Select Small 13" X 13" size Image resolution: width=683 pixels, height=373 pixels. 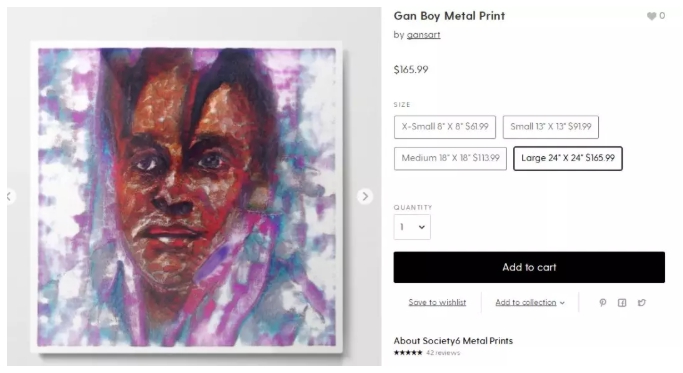tap(551, 127)
